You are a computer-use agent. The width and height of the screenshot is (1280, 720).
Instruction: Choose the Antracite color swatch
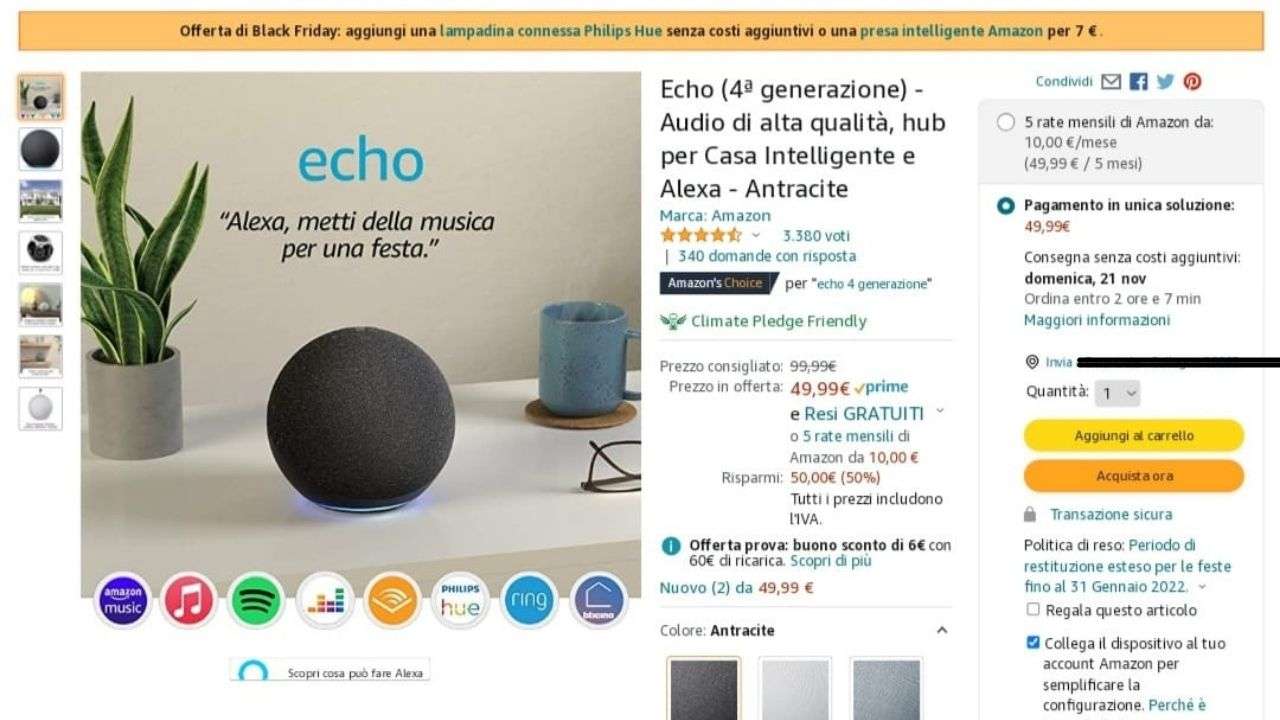point(704,688)
